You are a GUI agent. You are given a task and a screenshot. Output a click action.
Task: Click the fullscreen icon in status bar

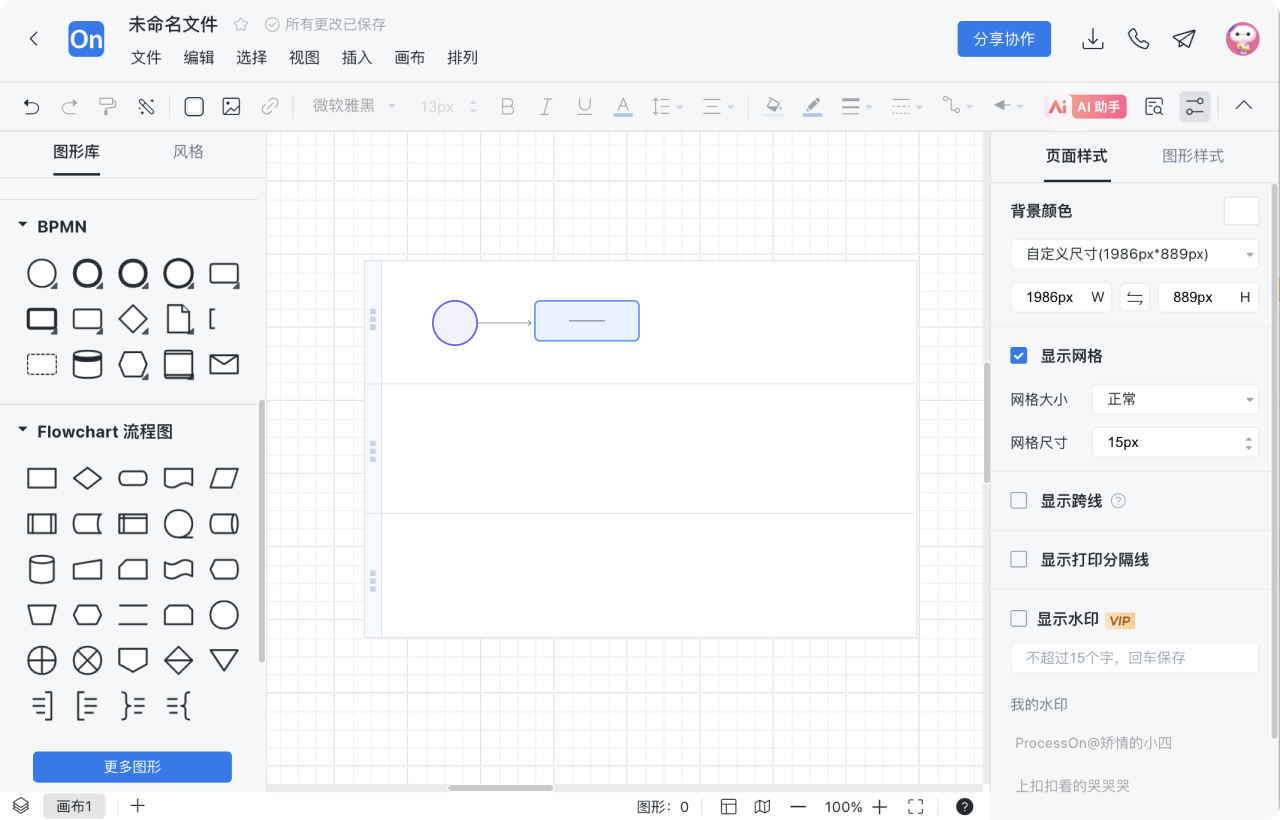point(915,807)
